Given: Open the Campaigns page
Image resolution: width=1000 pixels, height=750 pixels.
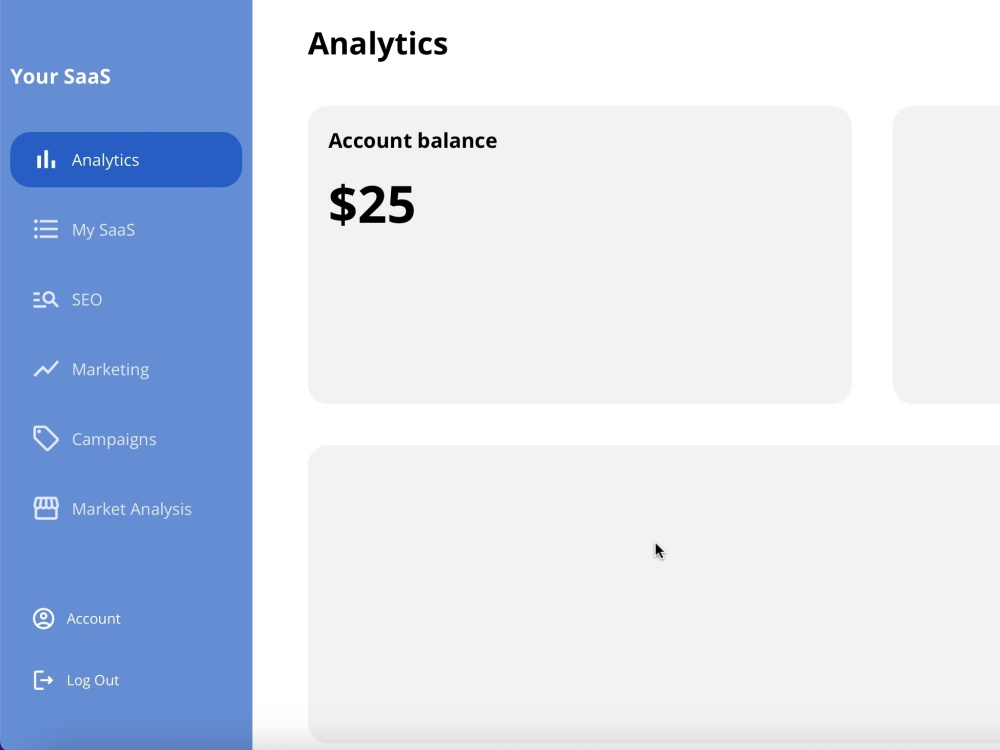Looking at the screenshot, I should (x=113, y=439).
